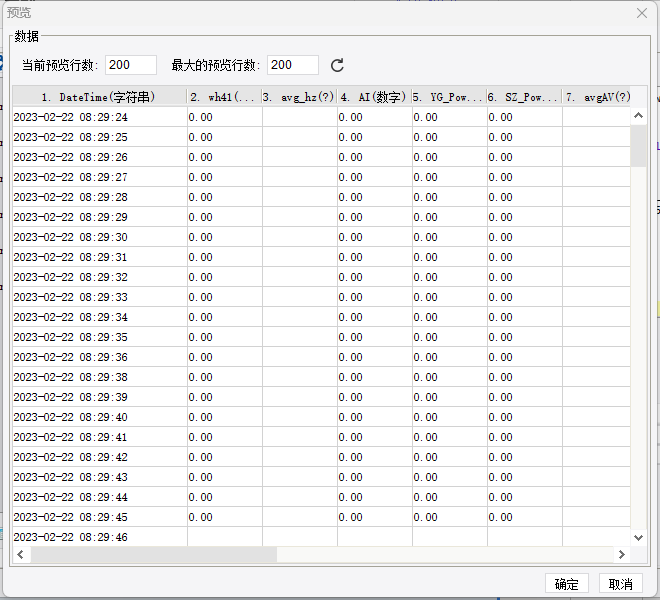Click cell 2023-02-22 08:29:33

tap(100, 297)
